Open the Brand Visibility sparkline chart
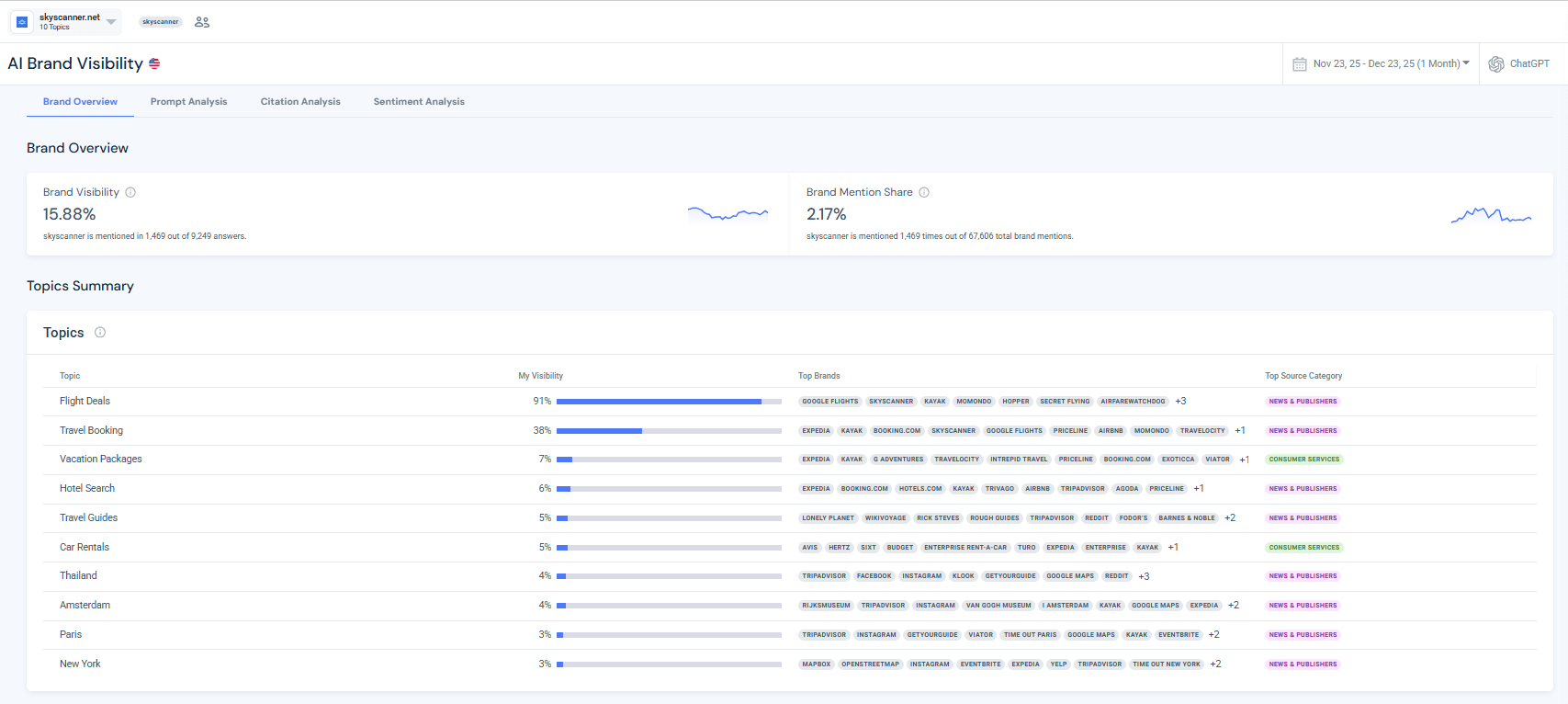Screen dimensions: 1568x704 tap(728, 213)
